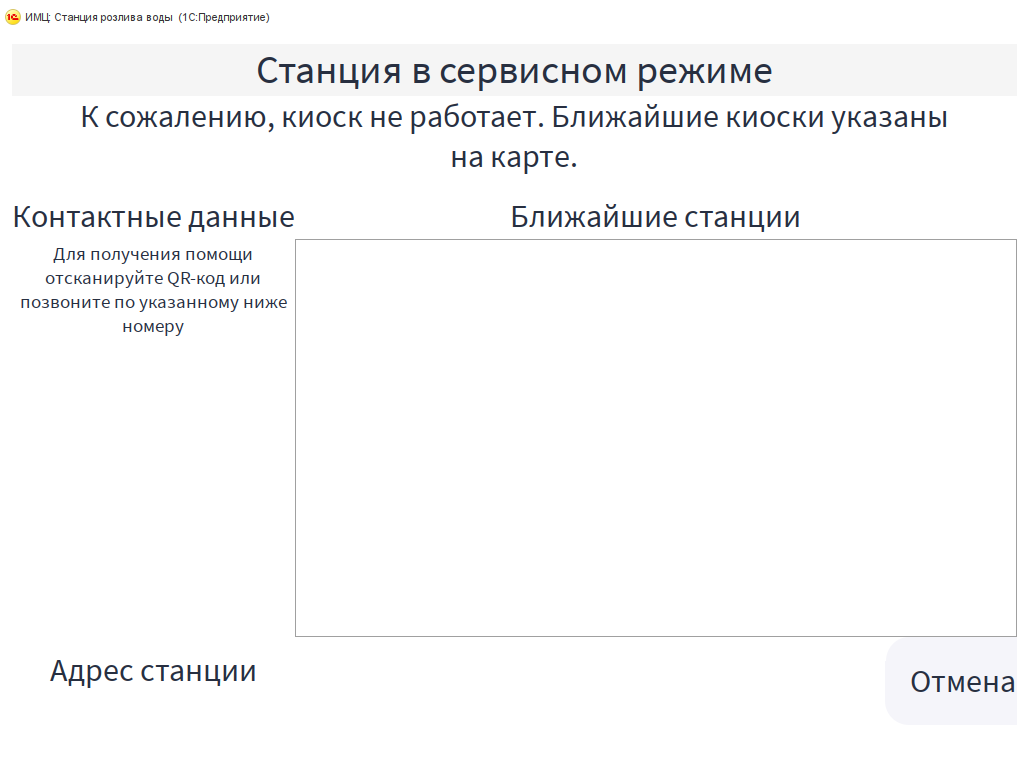
Task: Select the heading 'Станция в сервисном режиме'
Action: (x=514, y=71)
